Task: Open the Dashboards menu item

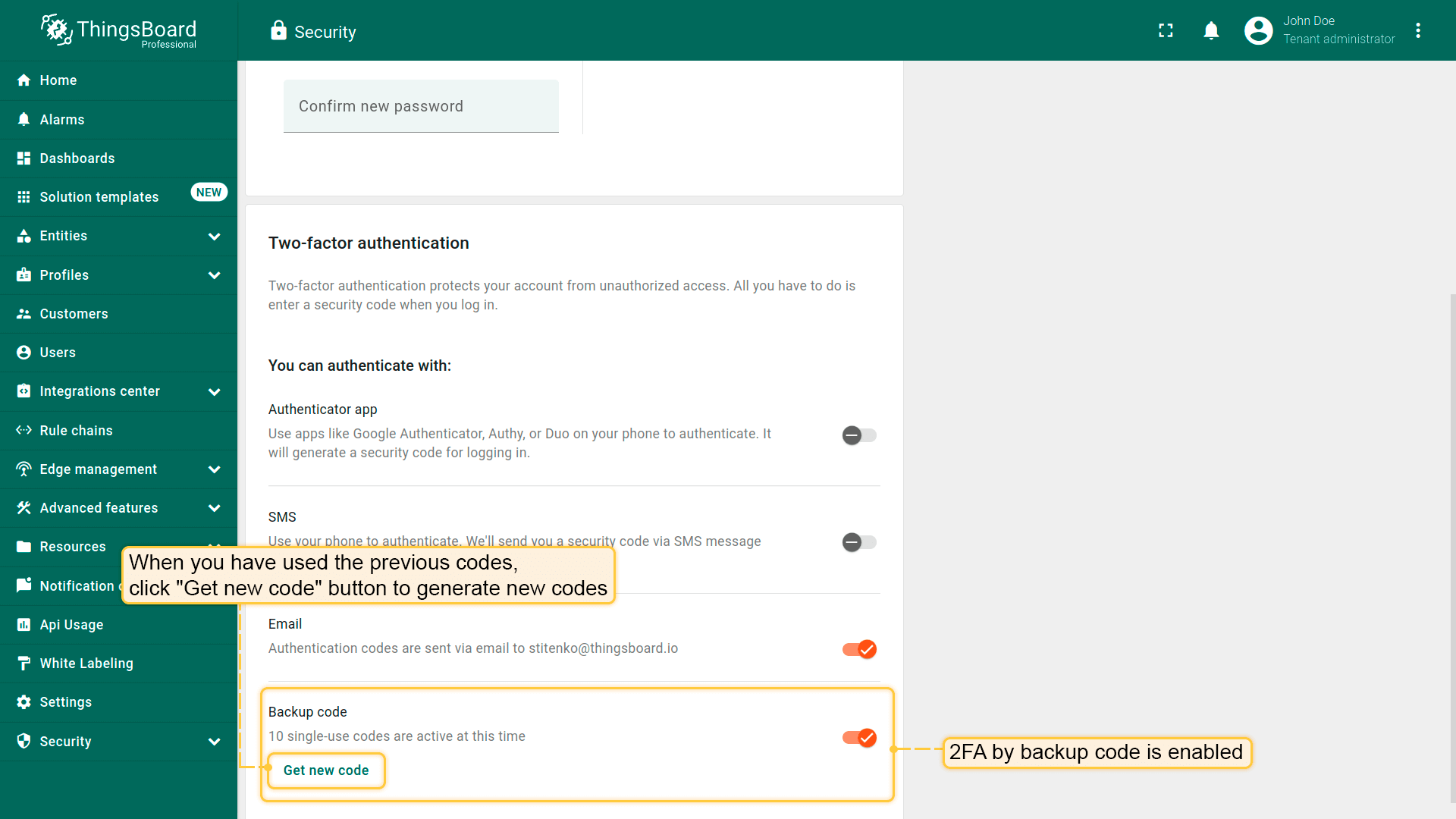Action: (x=77, y=158)
